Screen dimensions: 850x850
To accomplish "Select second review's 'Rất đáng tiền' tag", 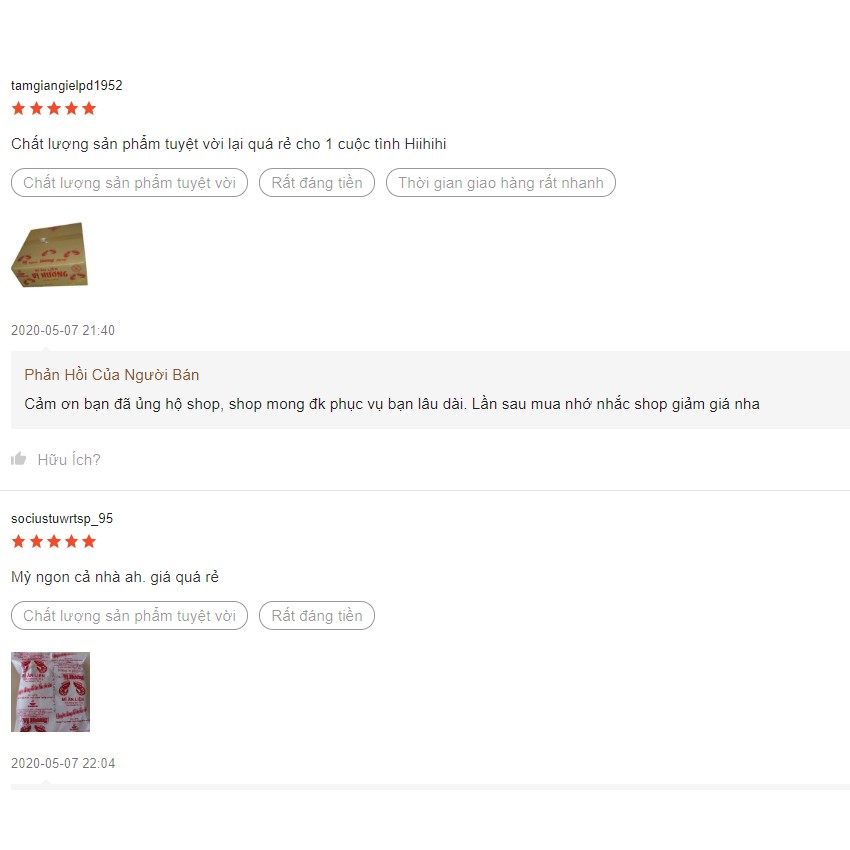I will click(x=317, y=616).
